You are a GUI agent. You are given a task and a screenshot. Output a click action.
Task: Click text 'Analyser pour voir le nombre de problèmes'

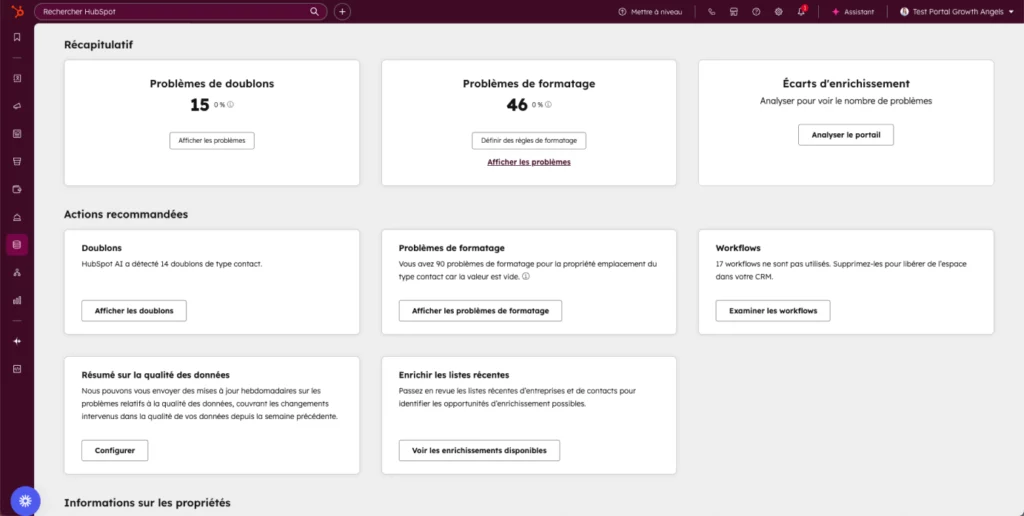pos(846,101)
